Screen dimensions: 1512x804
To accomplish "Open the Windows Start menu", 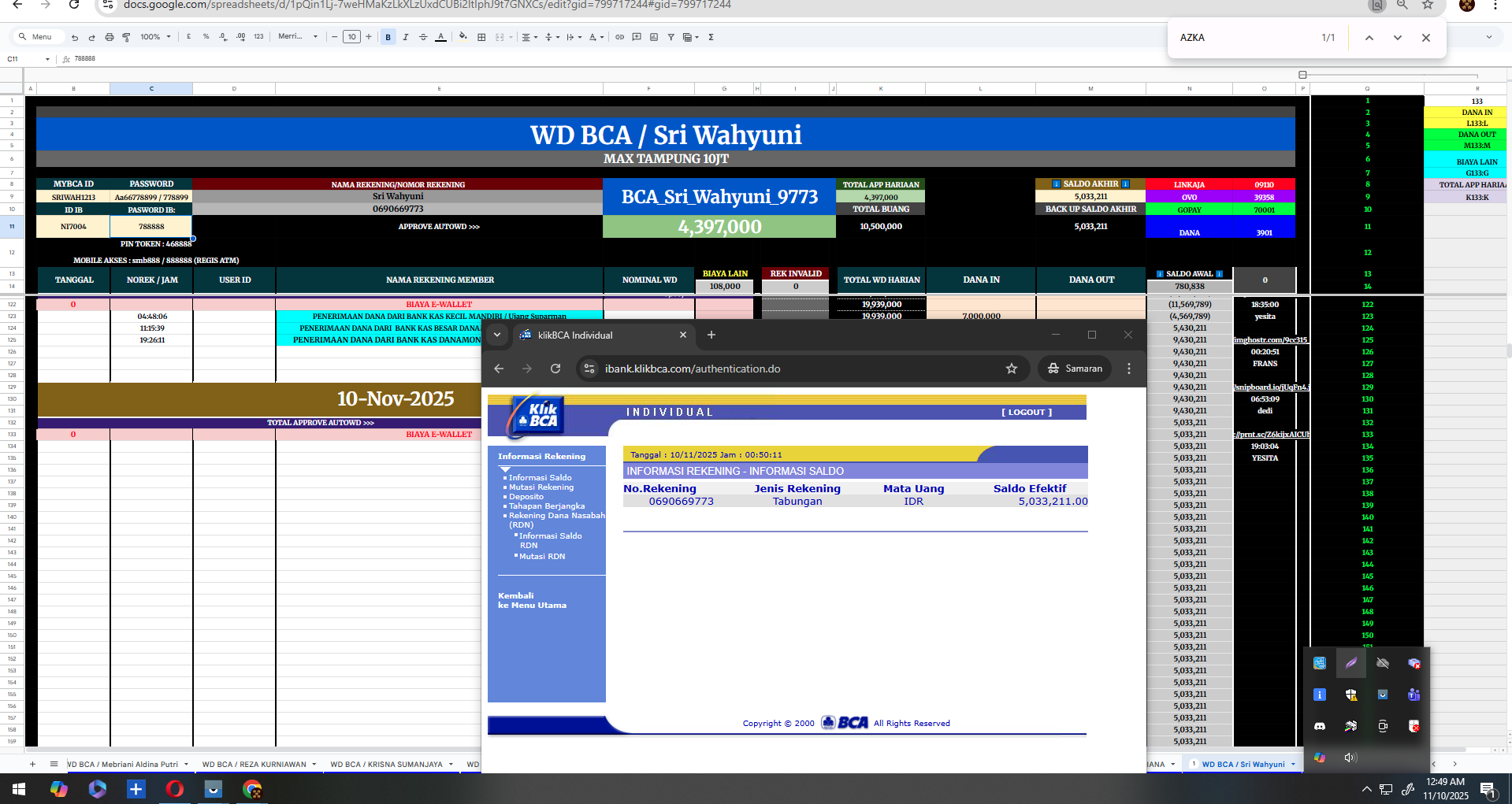I will 19,789.
